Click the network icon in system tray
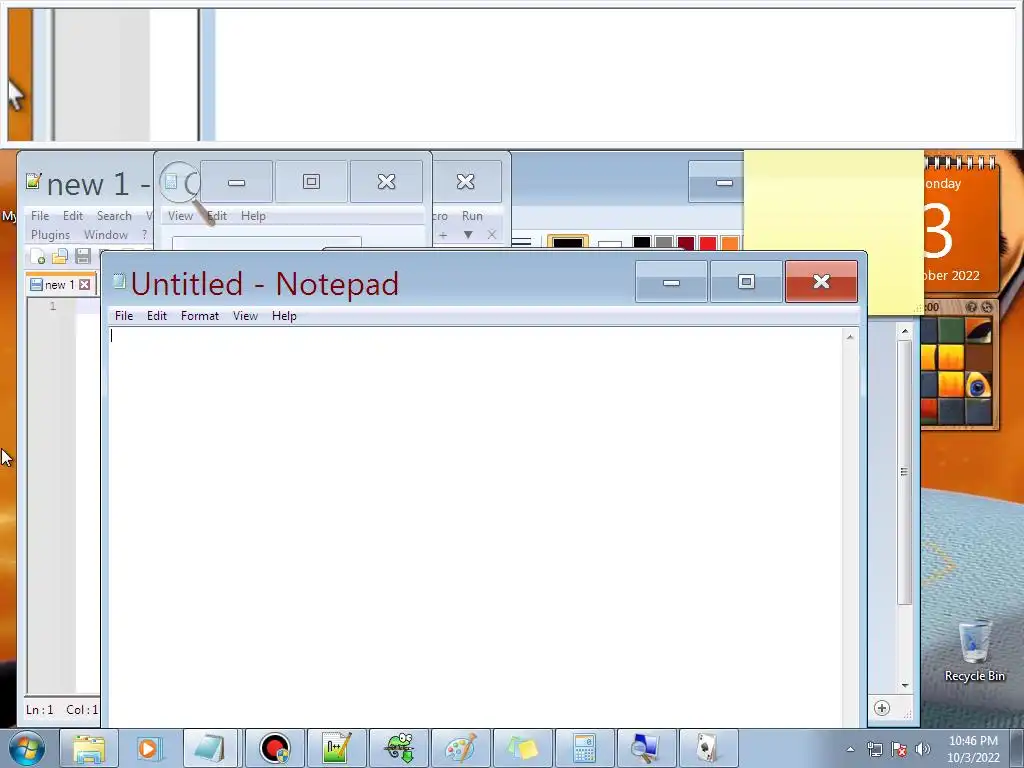 pyautogui.click(x=874, y=749)
